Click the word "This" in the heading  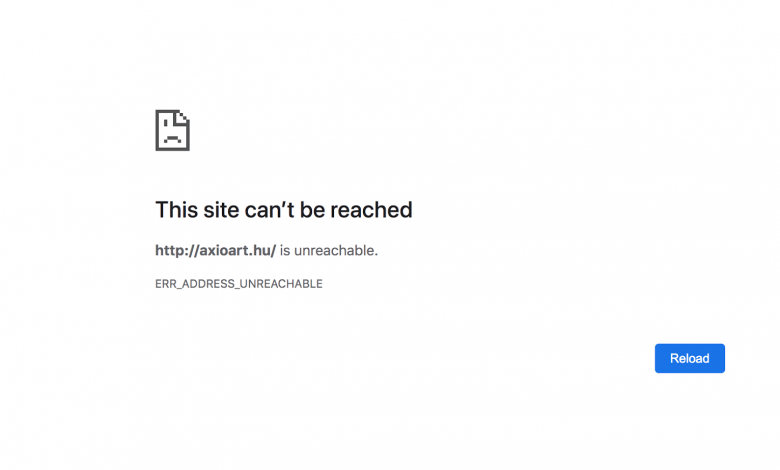177,209
